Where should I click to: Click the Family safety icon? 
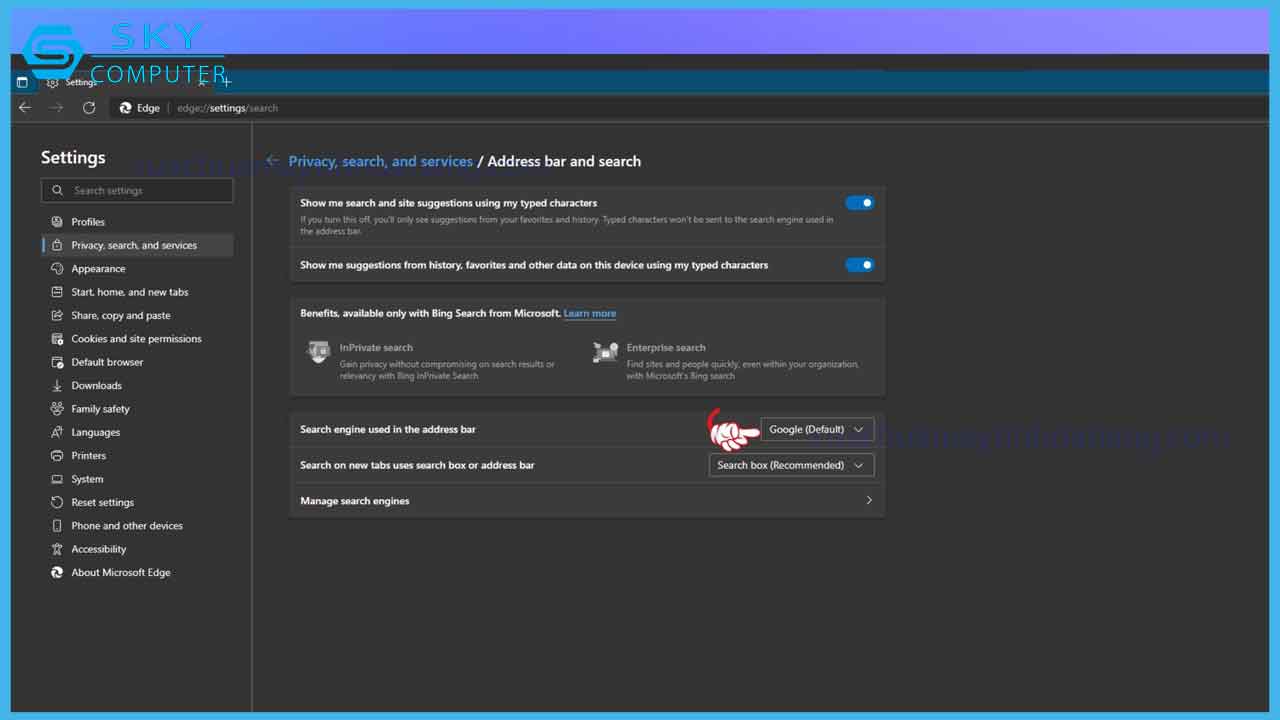57,409
